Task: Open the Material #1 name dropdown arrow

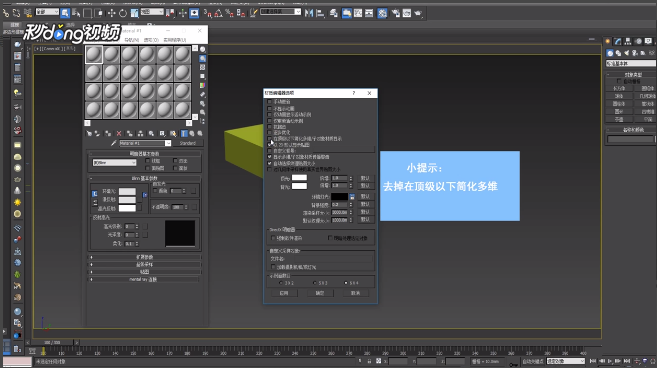Action: click(168, 143)
